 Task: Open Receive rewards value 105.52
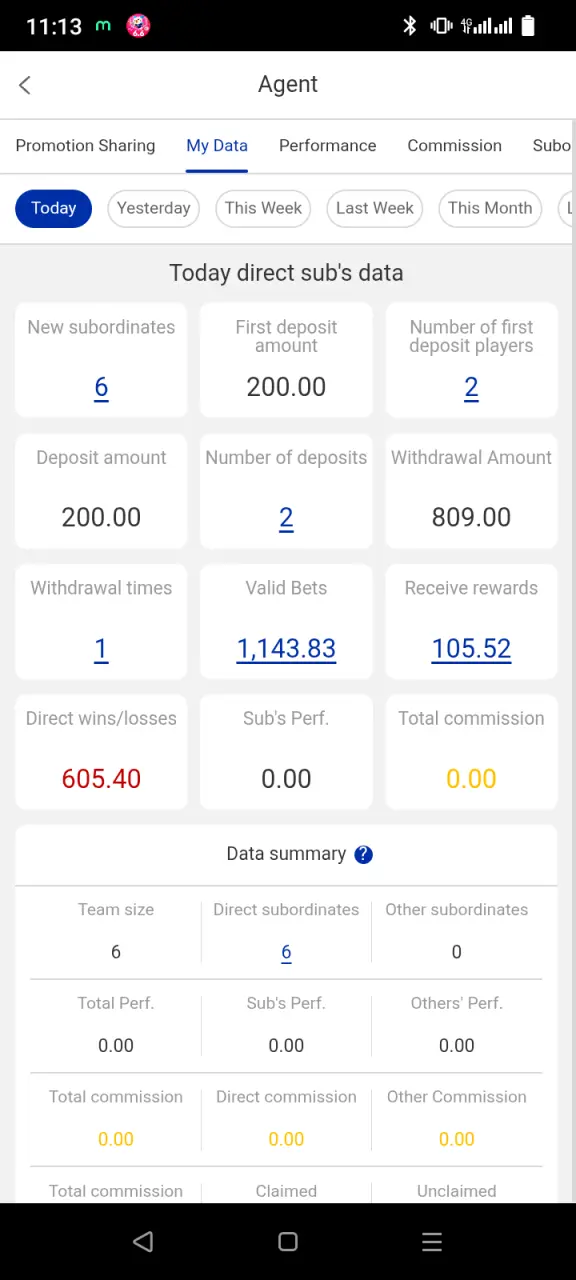(471, 649)
